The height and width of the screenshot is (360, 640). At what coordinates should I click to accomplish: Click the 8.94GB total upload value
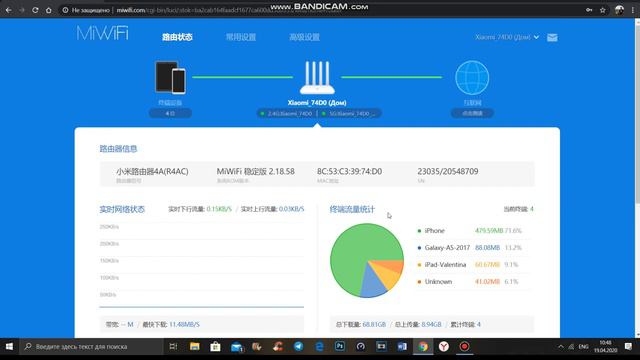tap(431, 324)
